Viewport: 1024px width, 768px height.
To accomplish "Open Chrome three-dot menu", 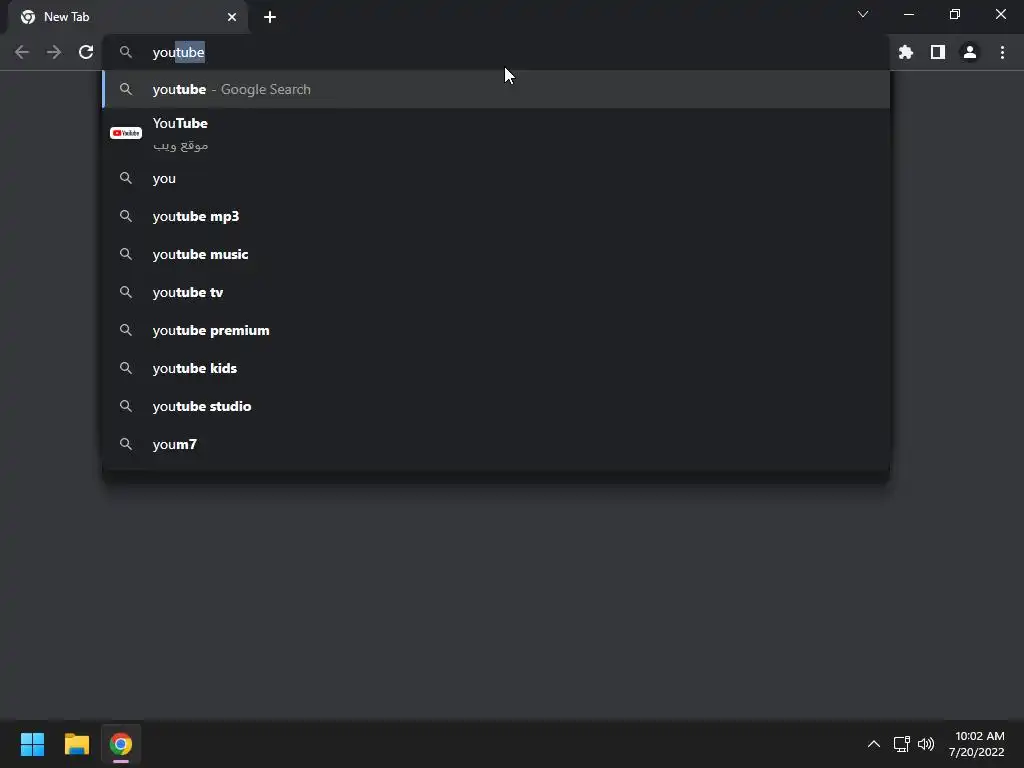I will pyautogui.click(x=1002, y=52).
